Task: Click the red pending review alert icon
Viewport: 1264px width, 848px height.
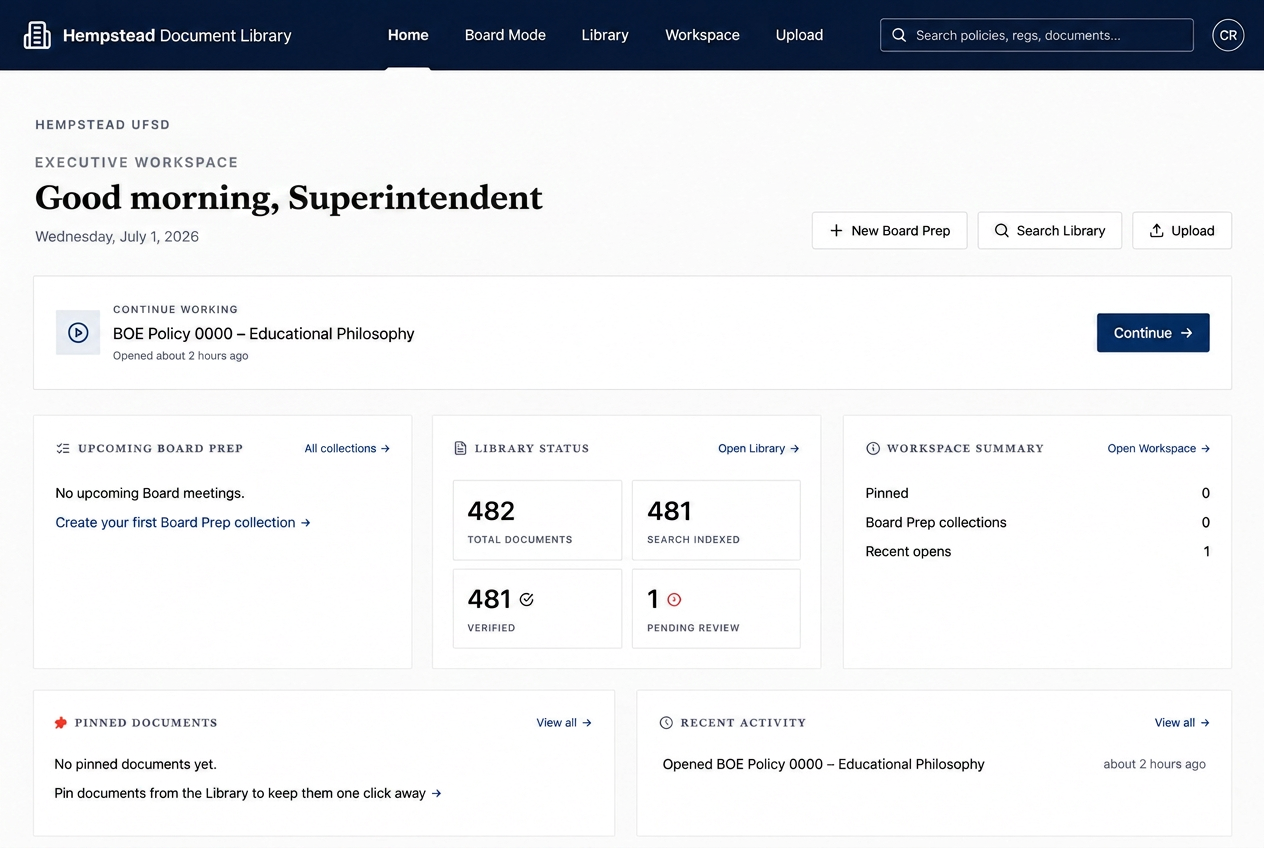Action: 674,599
